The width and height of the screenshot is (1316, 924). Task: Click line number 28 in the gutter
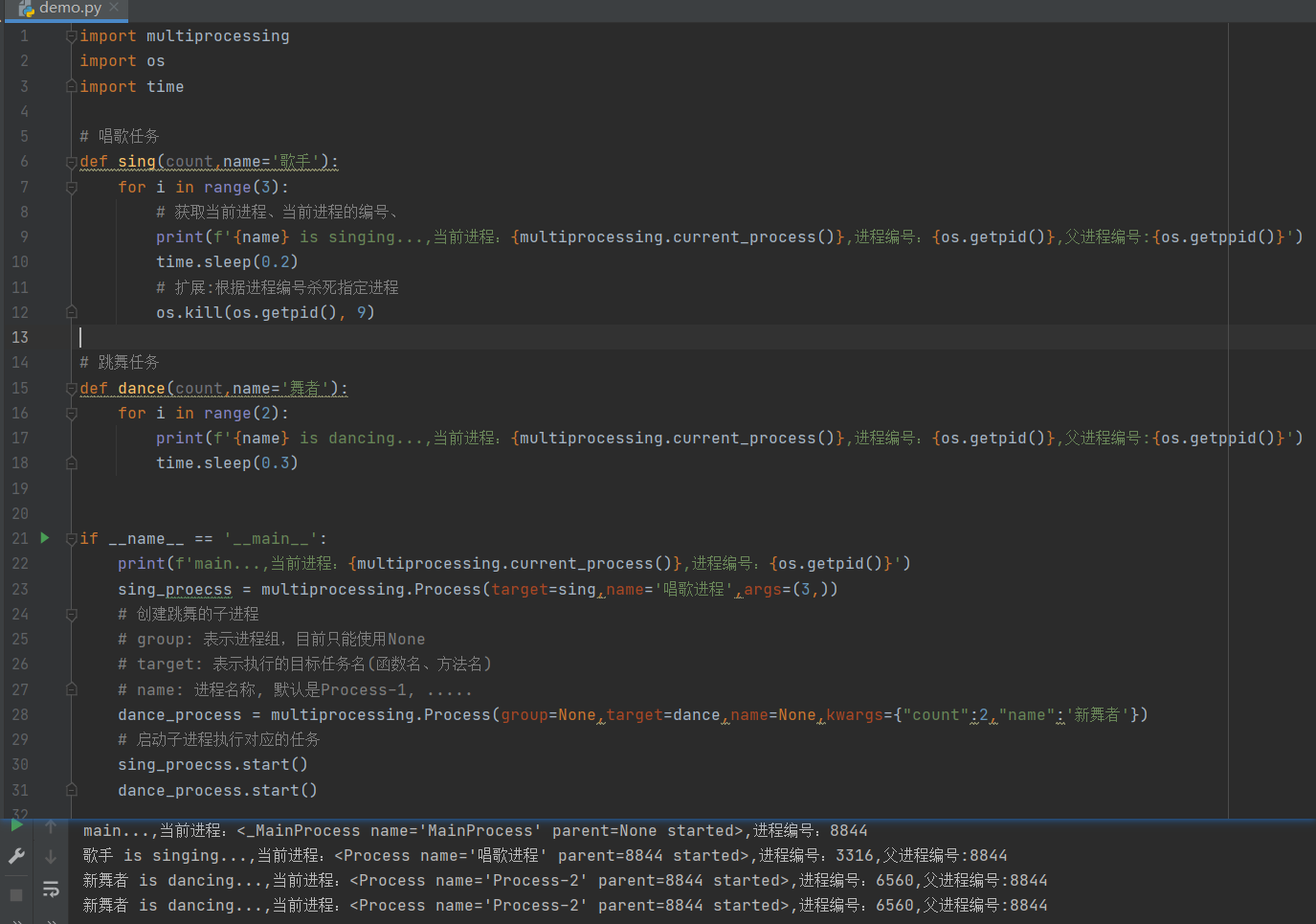(x=20, y=714)
